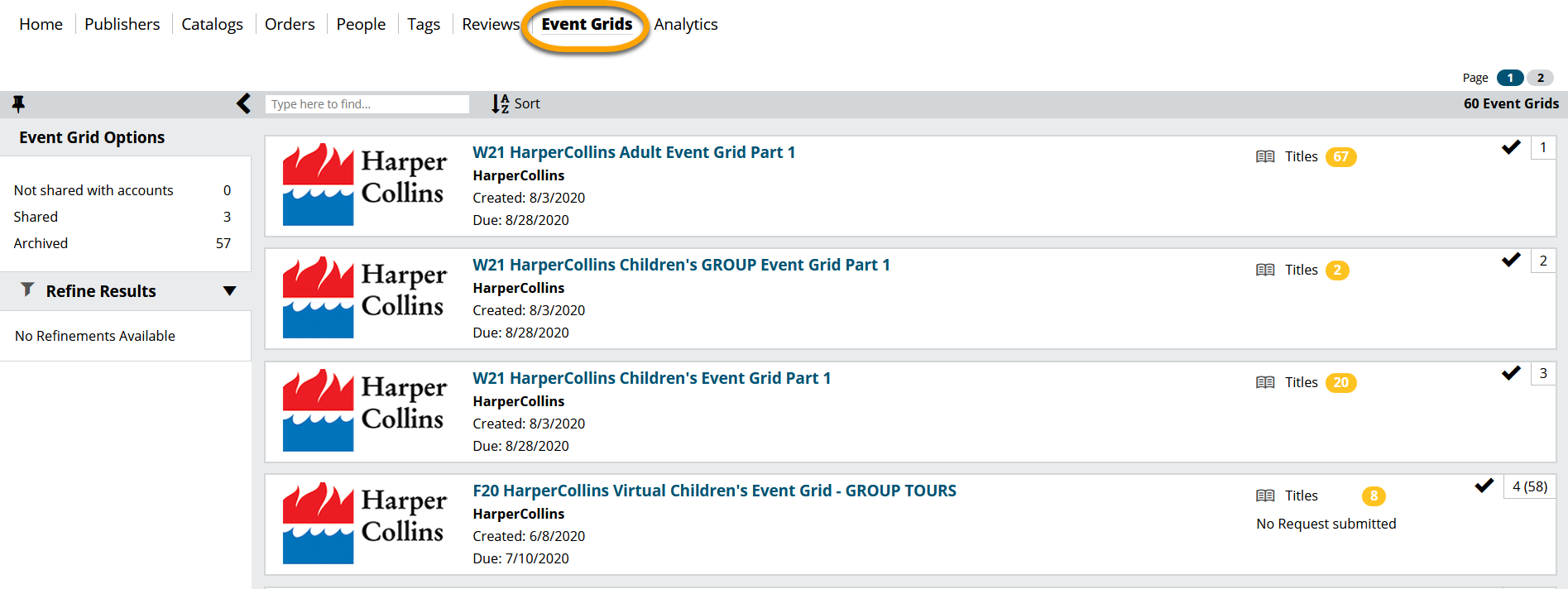
Task: Go to the Analytics tab
Action: click(685, 25)
